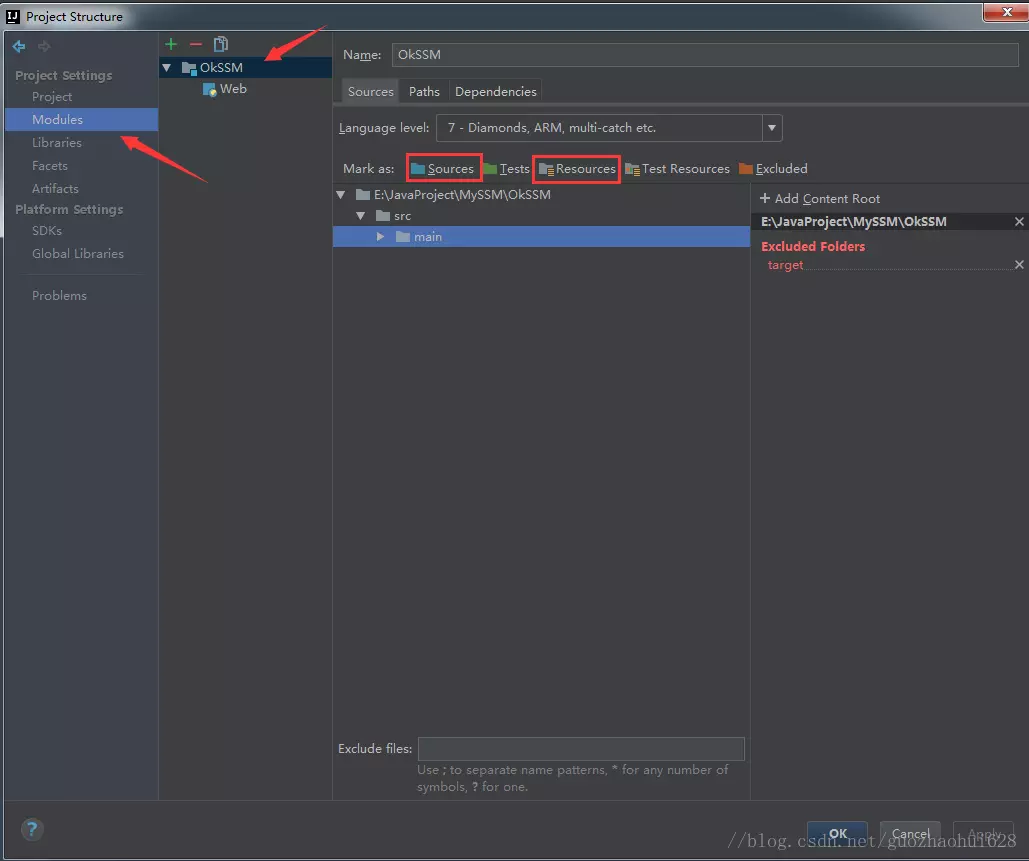Copy the selected module
Viewport: 1029px width, 861px height.
coord(220,44)
